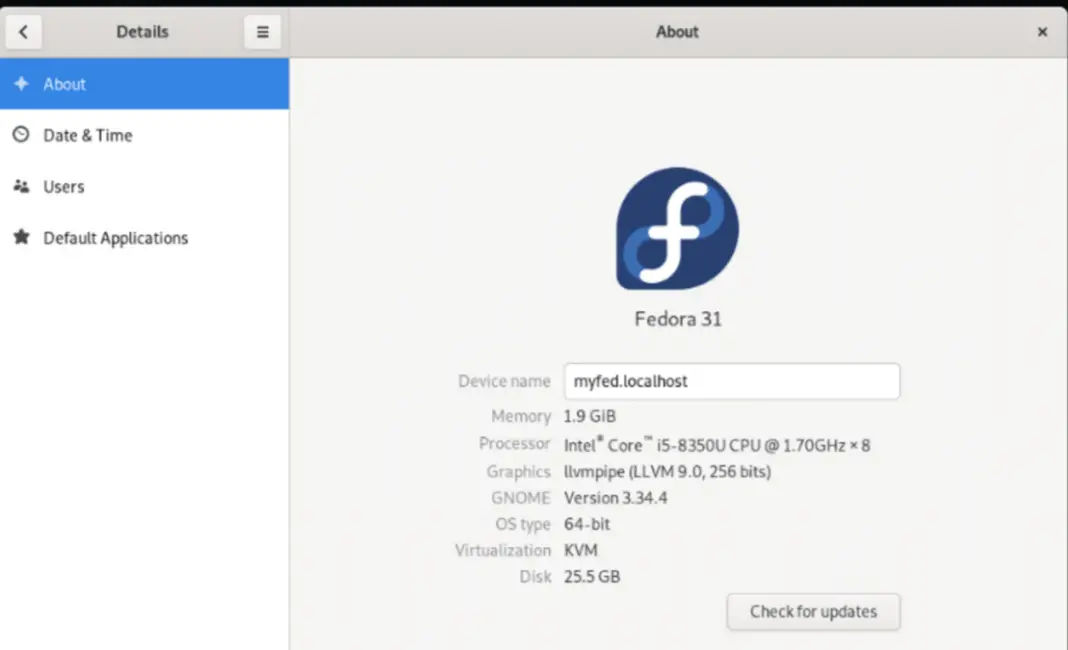This screenshot has width=1068, height=650.
Task: Click the people icon beside Users
Action: pos(20,187)
